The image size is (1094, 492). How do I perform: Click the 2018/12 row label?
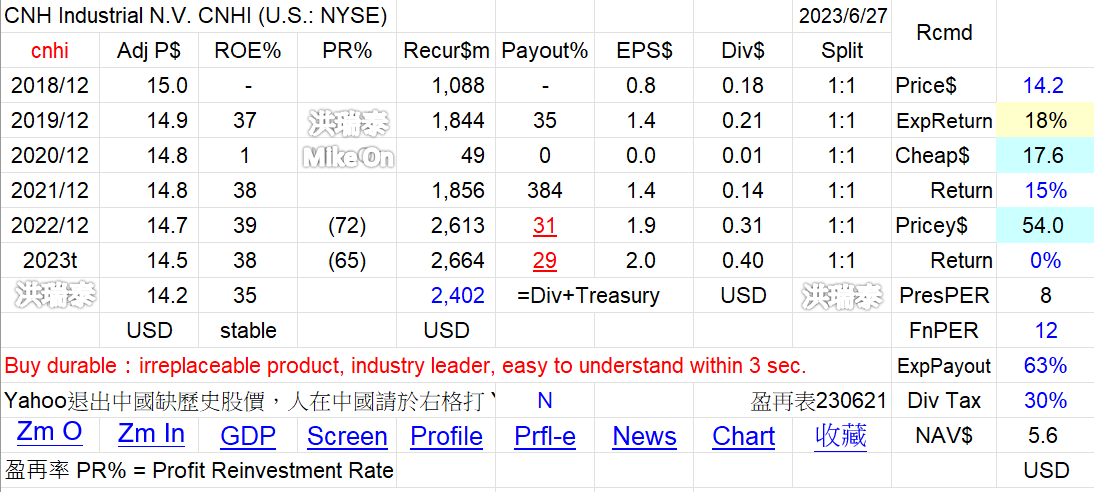[x=50, y=85]
